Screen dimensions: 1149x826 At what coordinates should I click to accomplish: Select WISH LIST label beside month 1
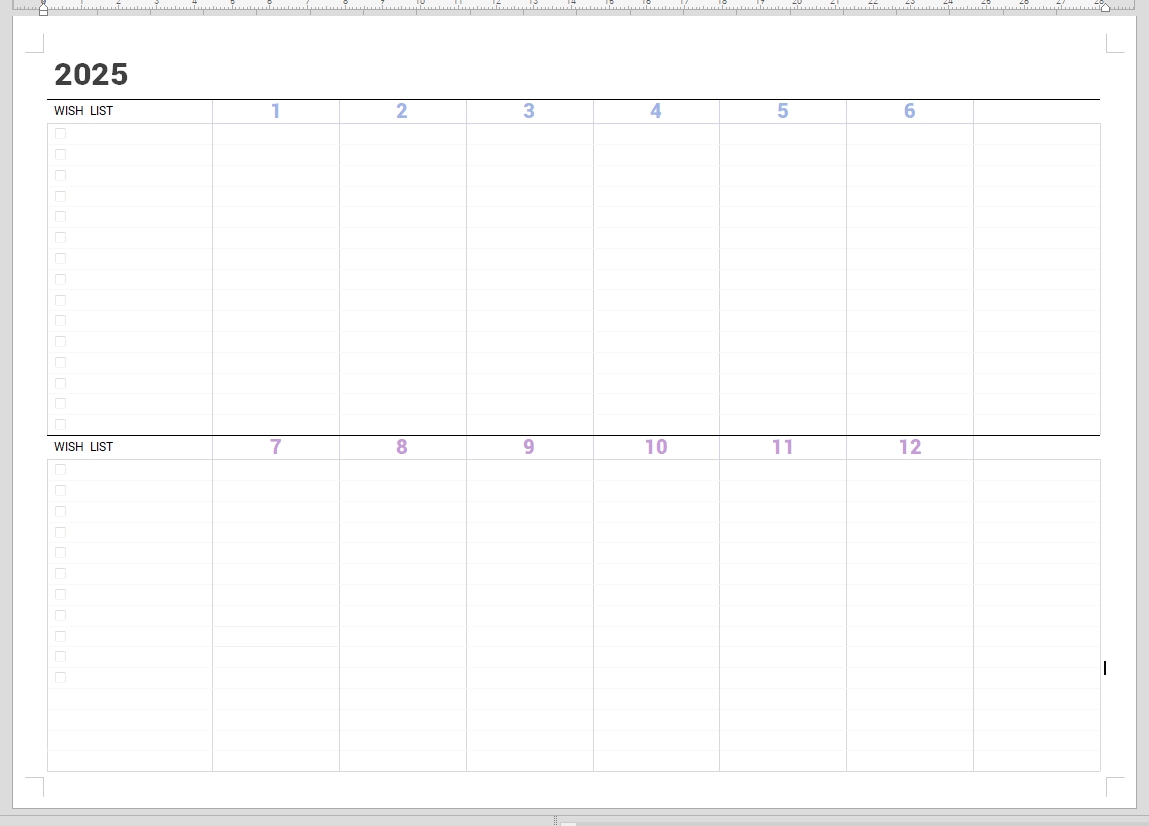(84, 111)
